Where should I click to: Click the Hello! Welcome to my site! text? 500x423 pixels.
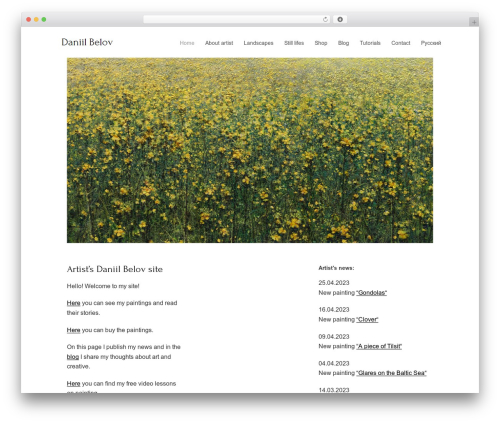tap(103, 286)
